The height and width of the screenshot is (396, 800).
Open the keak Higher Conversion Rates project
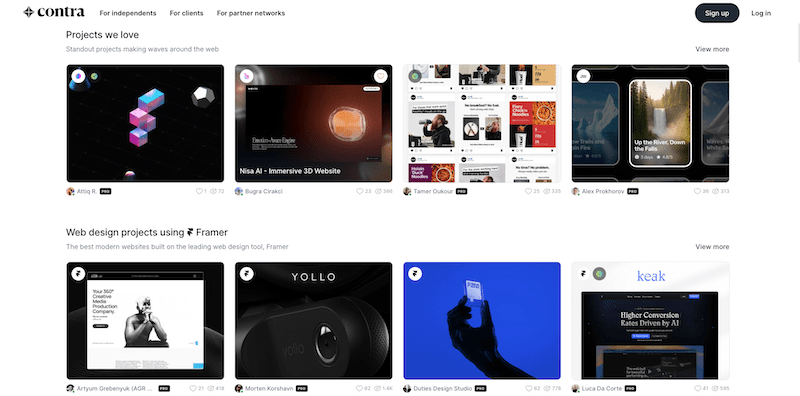click(x=651, y=320)
